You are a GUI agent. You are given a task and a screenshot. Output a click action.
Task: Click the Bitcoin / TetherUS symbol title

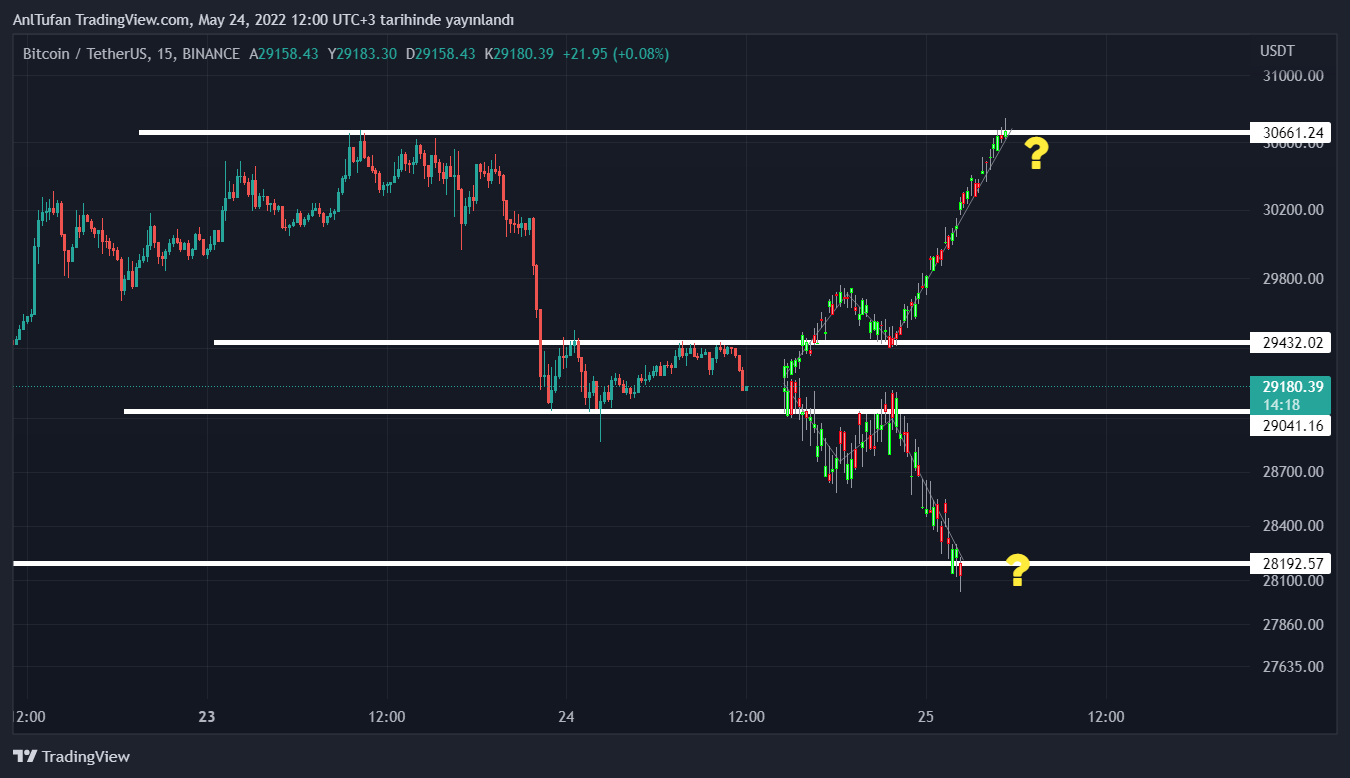coord(84,53)
